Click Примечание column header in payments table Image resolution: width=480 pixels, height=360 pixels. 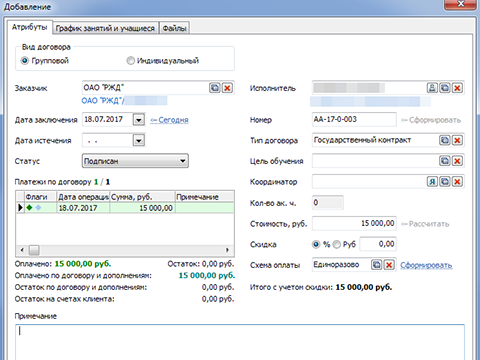coord(205,197)
